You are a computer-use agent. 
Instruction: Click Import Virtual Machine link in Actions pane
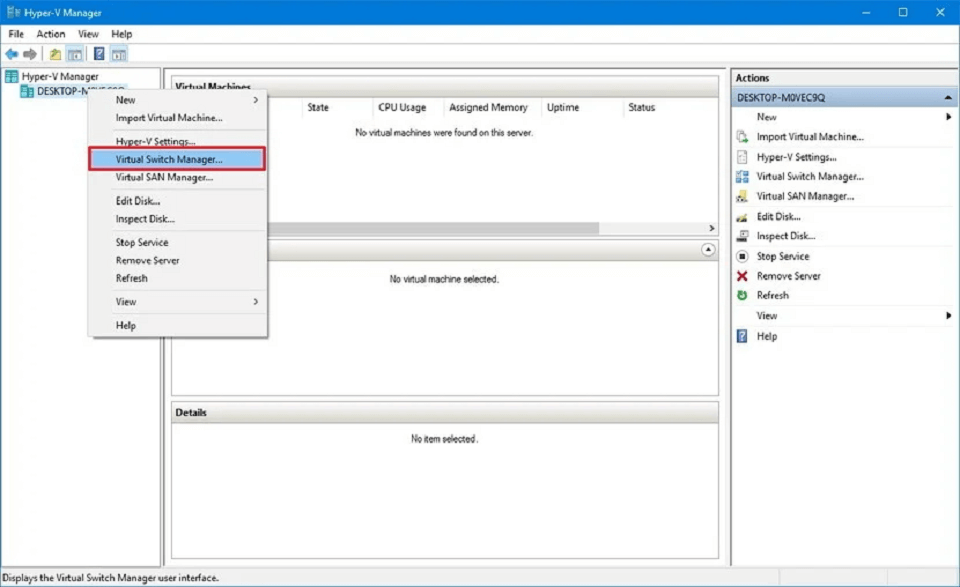click(810, 136)
